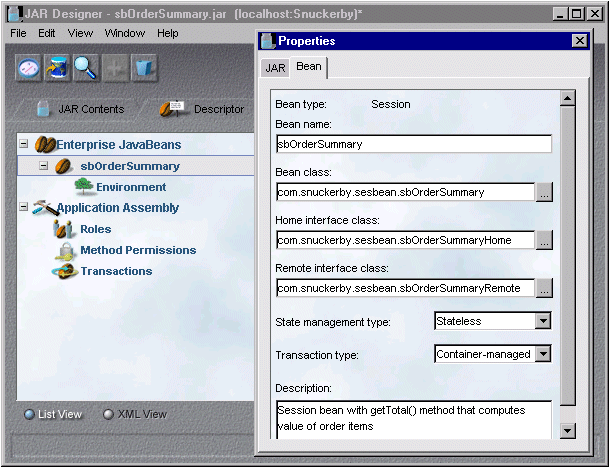Click the Roles people icon
The image size is (609, 467).
[63, 229]
